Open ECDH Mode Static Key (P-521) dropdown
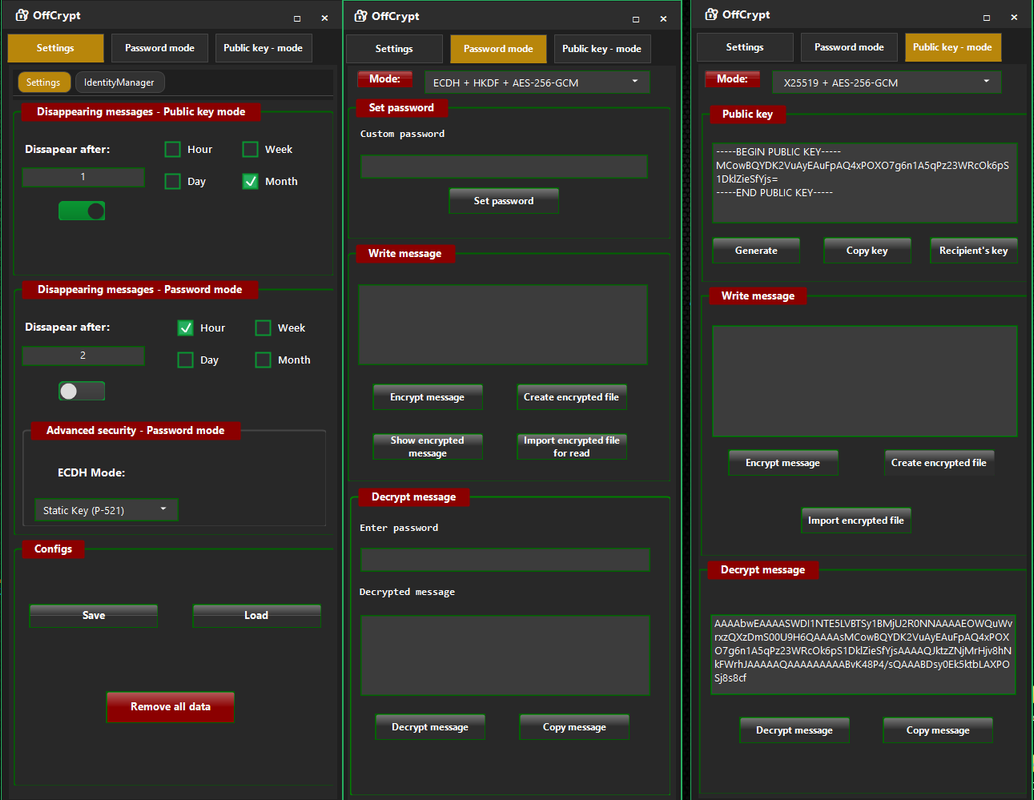 [106, 510]
